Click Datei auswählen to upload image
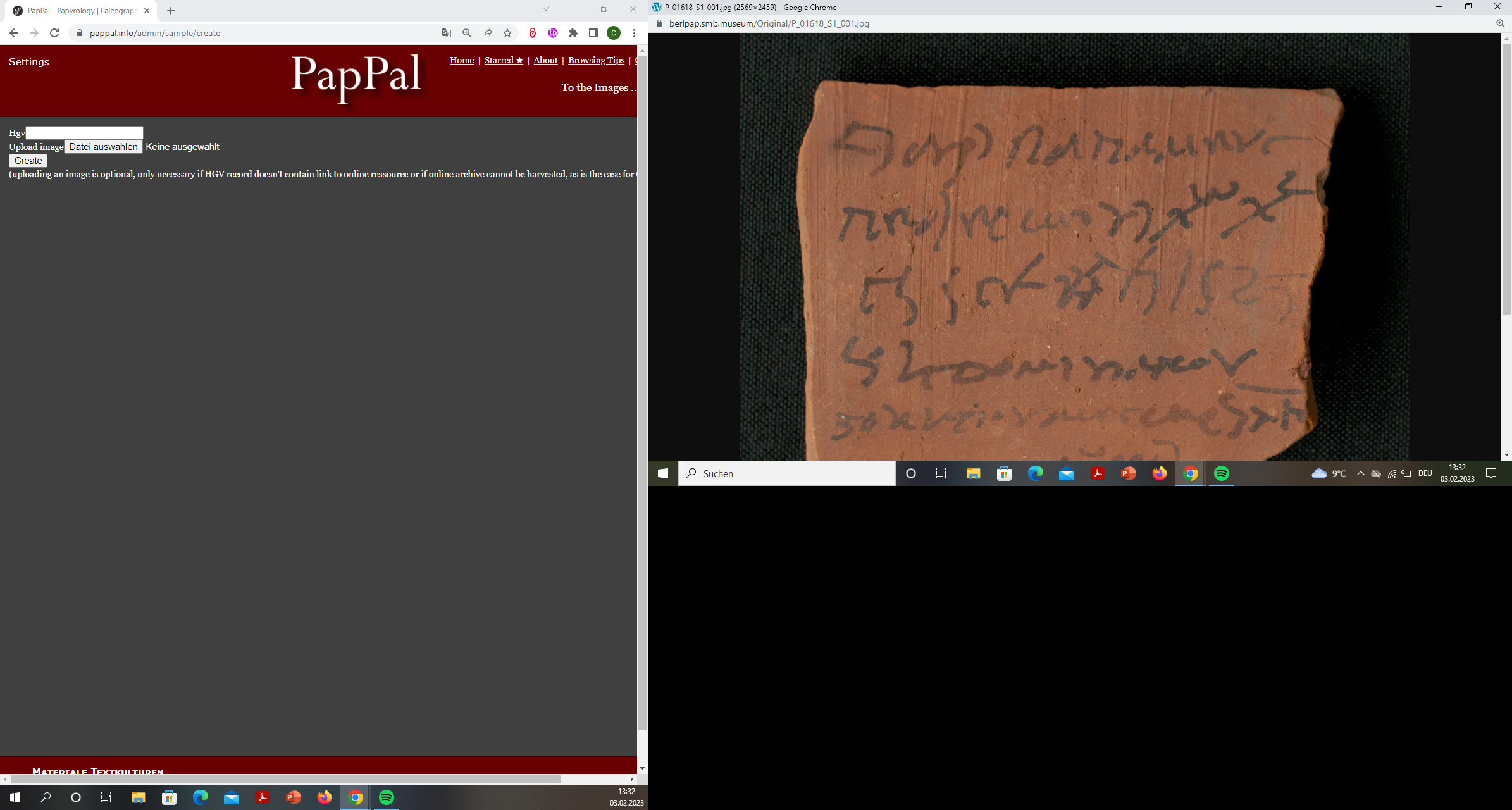Screen dimensions: 1512x810 click(x=103, y=147)
